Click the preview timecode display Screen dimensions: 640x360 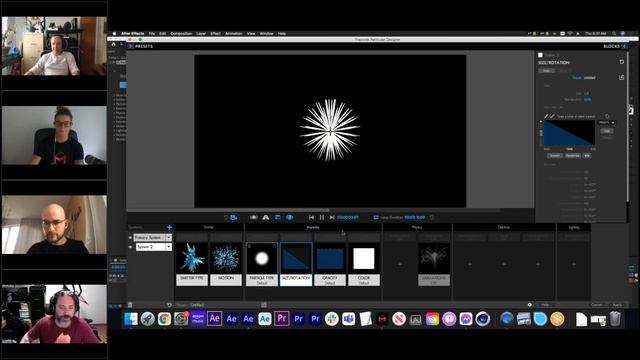(348, 218)
